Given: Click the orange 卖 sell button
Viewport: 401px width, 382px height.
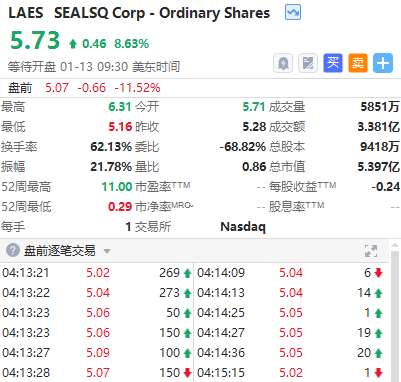Looking at the screenshot, I should pos(358,63).
